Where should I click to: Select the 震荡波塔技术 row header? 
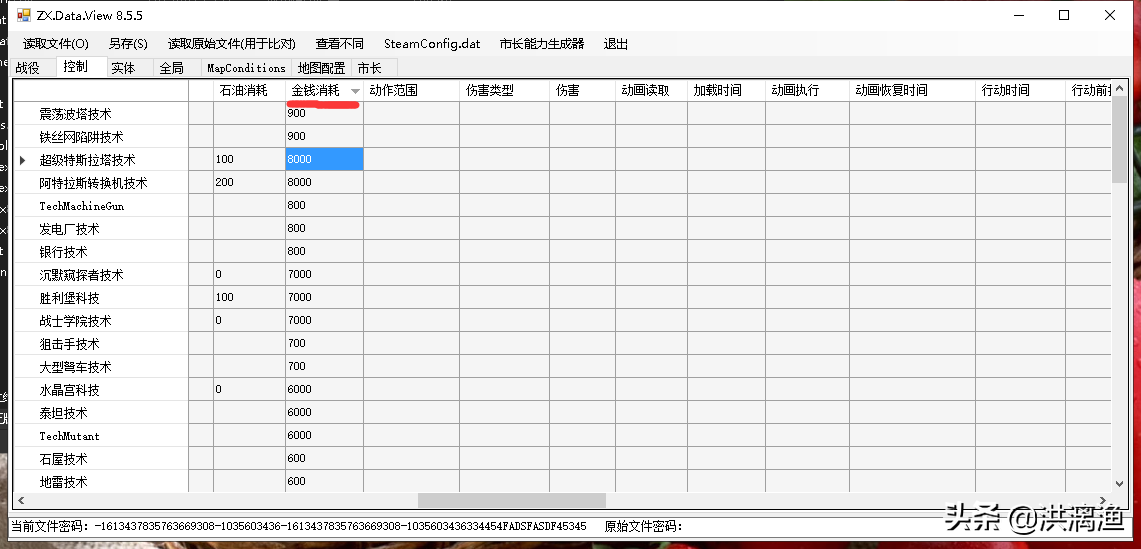click(x=101, y=114)
